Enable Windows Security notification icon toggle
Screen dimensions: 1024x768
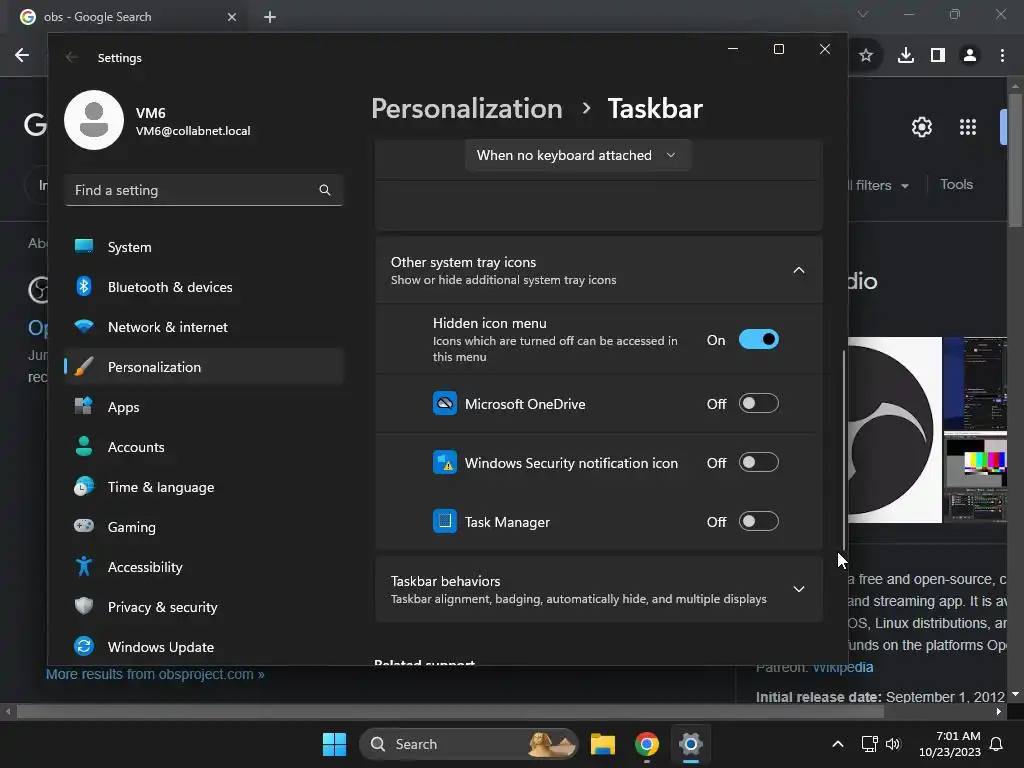[x=758, y=462]
